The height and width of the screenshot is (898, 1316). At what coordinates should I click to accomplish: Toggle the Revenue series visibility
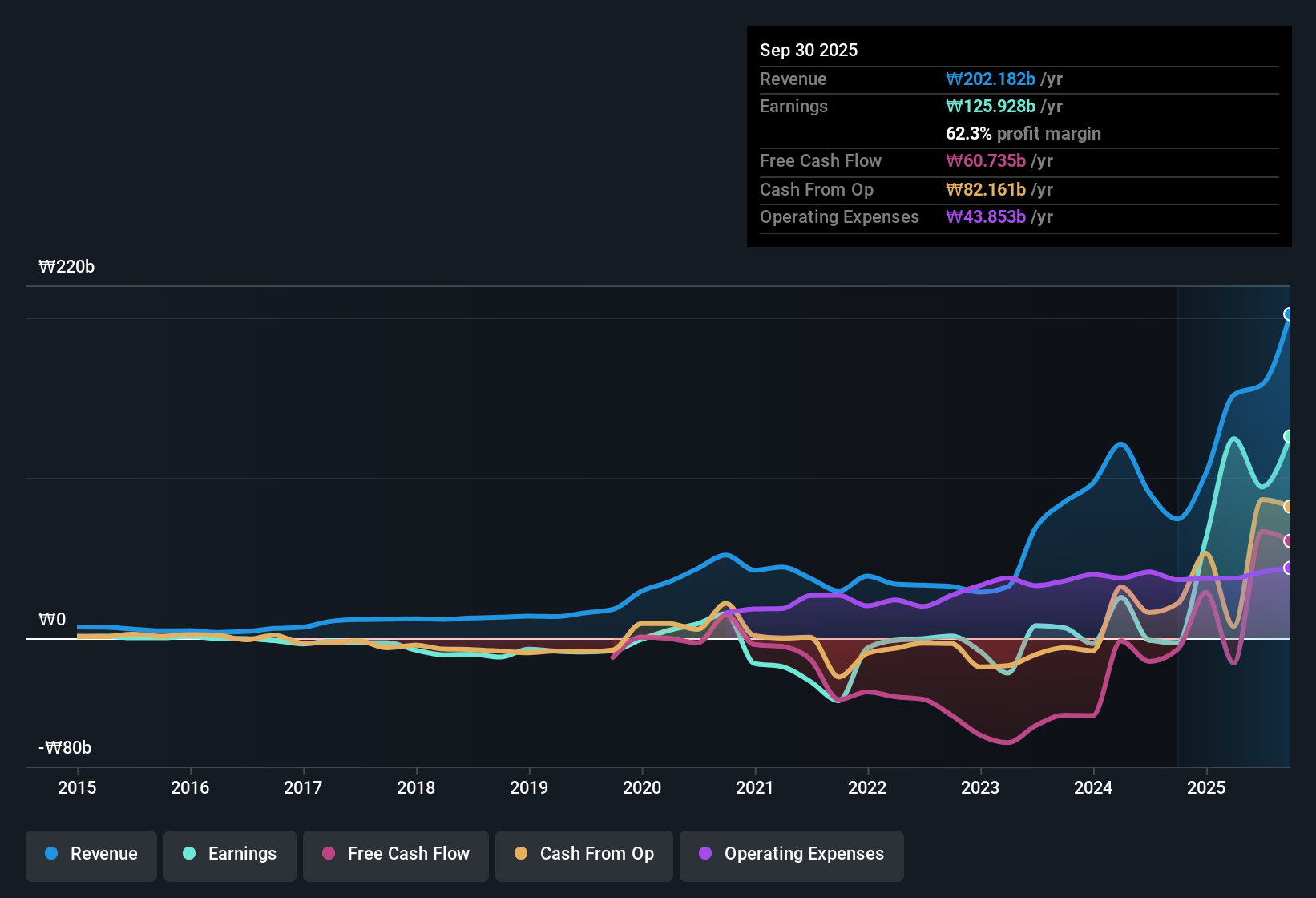(91, 854)
